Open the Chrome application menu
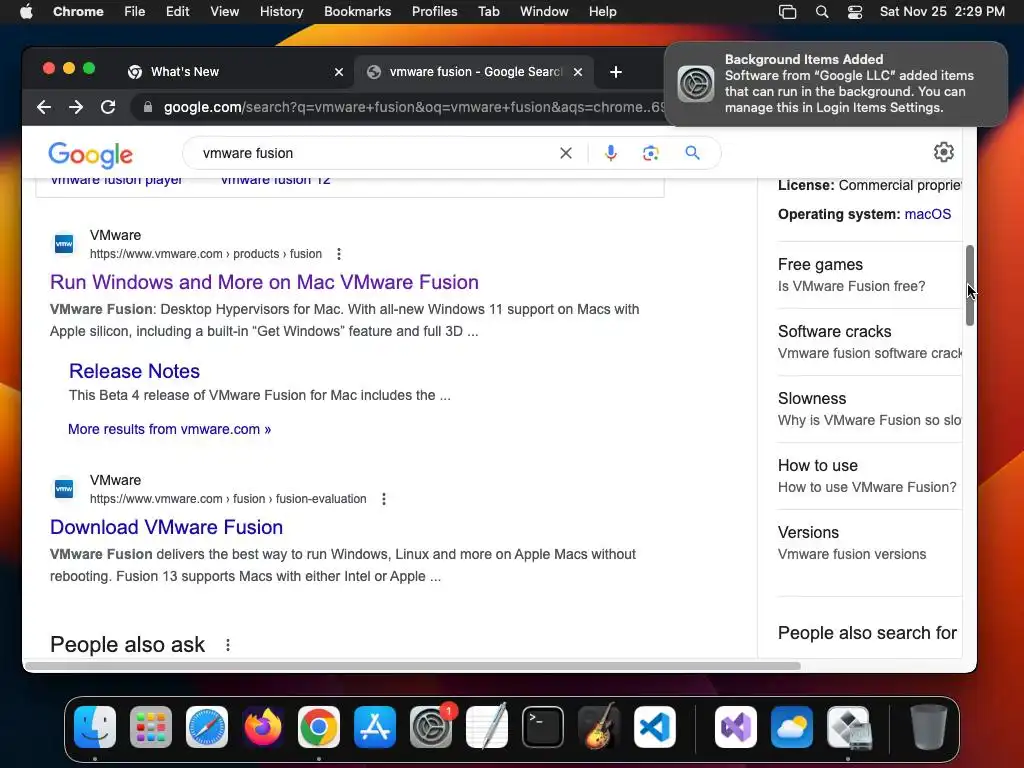The image size is (1024, 768). point(78,12)
